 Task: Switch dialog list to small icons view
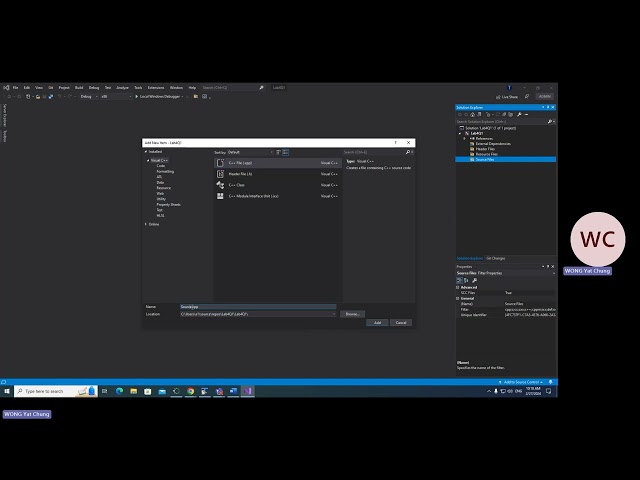278,152
